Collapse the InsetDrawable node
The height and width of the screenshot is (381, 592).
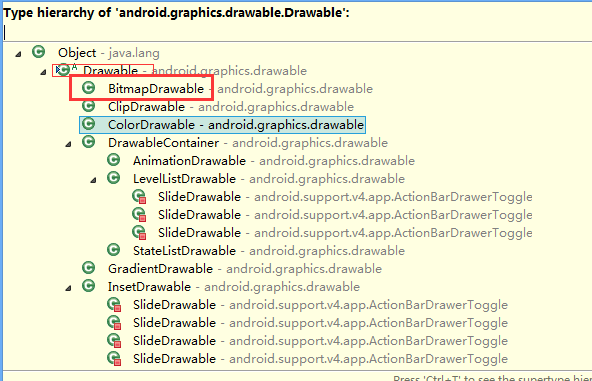coord(68,288)
